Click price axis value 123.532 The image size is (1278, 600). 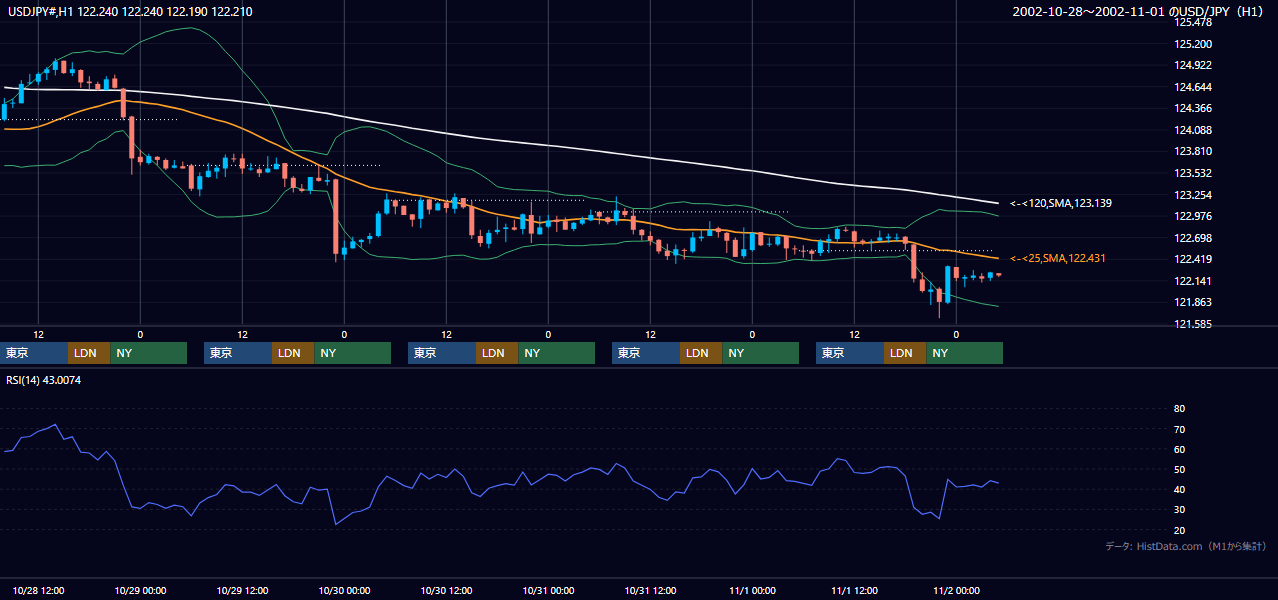point(1193,173)
